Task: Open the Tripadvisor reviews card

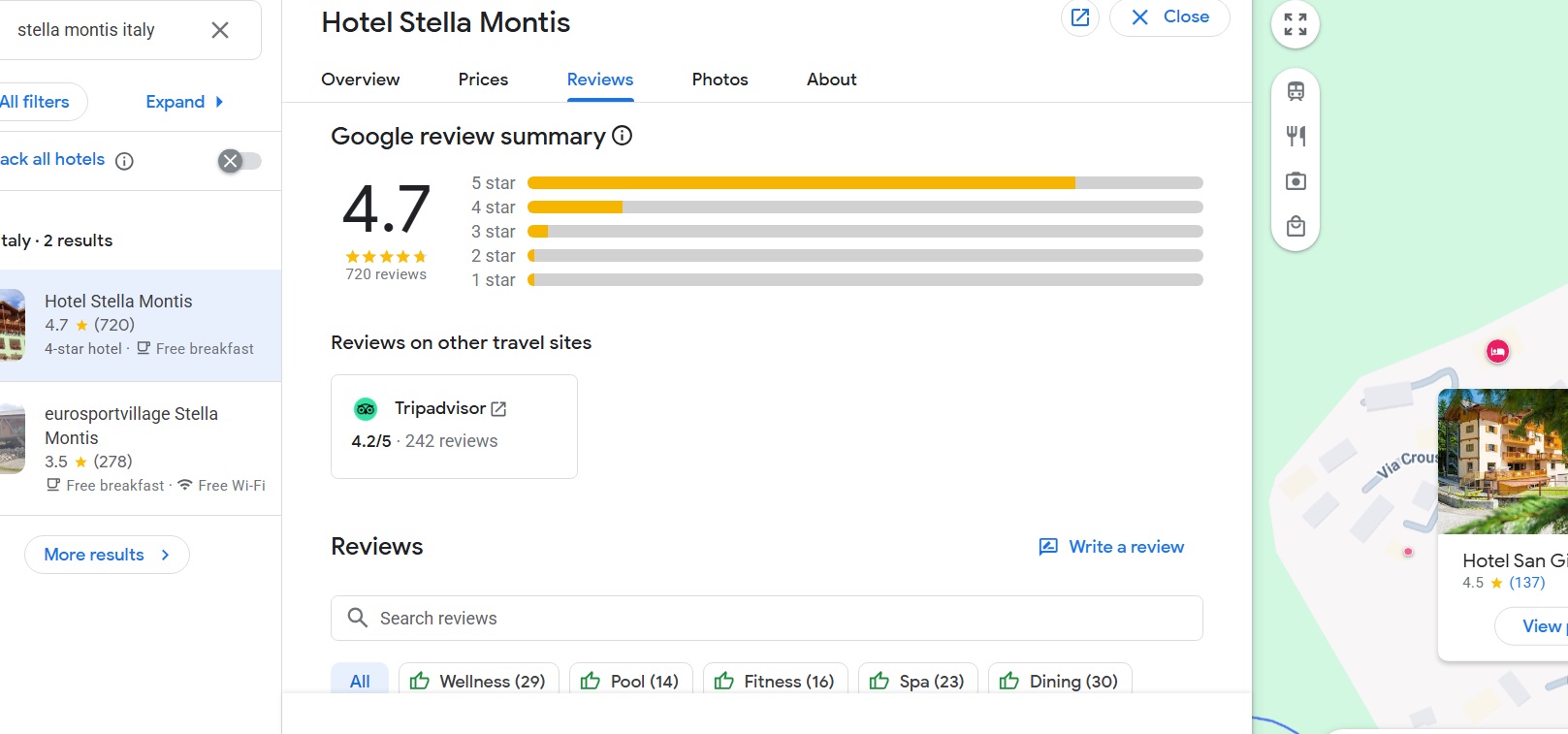Action: (x=454, y=426)
